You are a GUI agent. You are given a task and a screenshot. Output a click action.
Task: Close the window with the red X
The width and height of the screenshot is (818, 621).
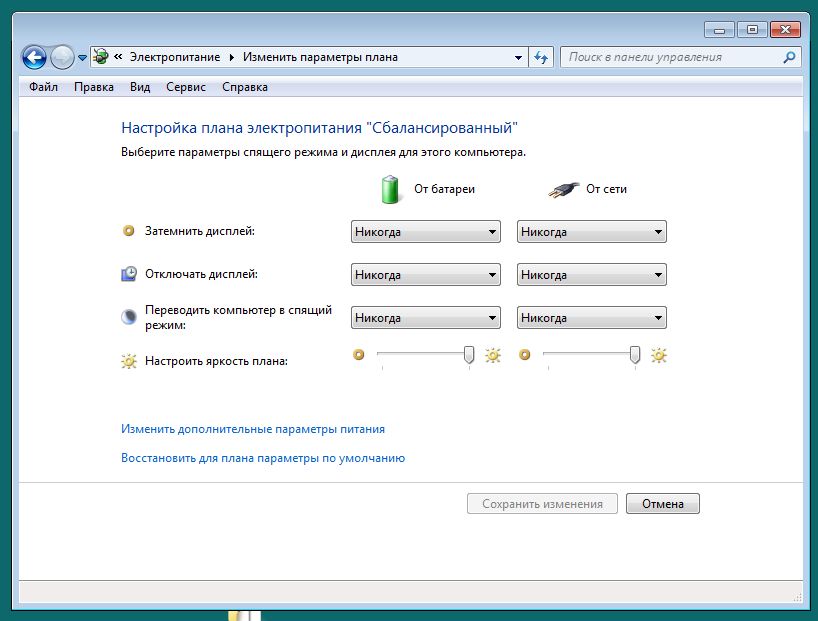785,30
